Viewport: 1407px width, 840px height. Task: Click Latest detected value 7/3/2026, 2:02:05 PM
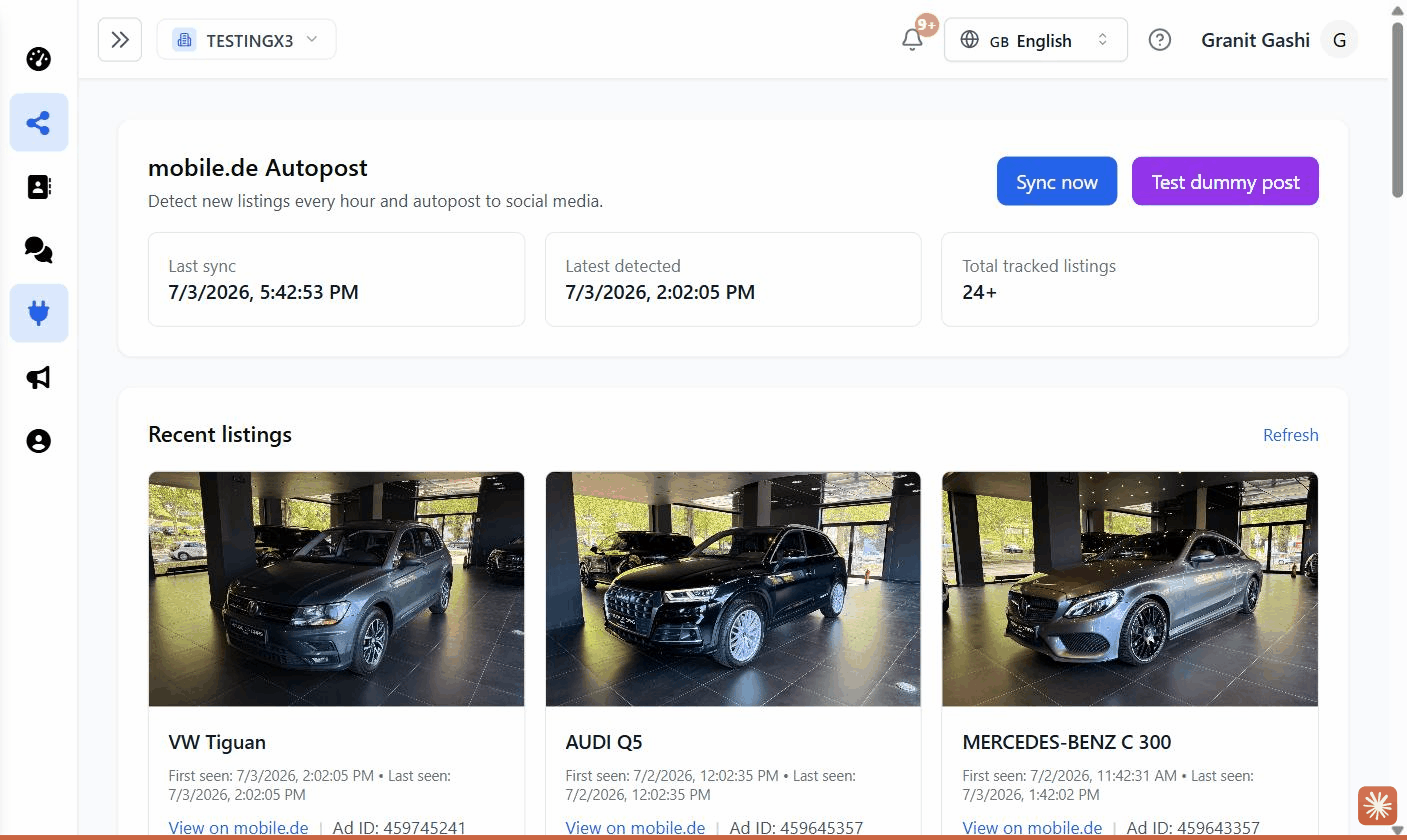tap(660, 292)
